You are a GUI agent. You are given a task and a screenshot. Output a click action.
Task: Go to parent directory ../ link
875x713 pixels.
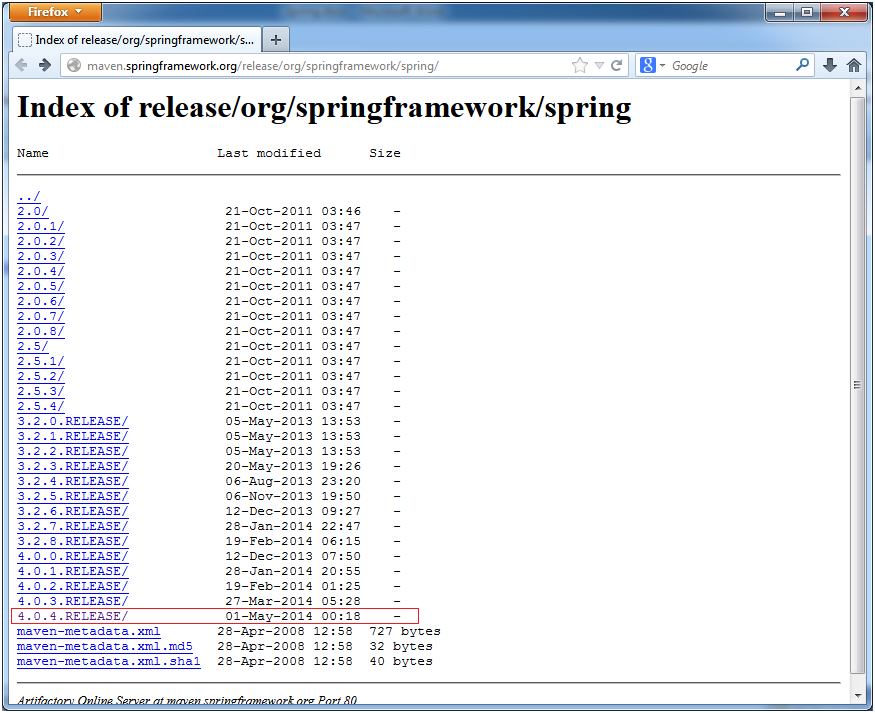click(28, 196)
